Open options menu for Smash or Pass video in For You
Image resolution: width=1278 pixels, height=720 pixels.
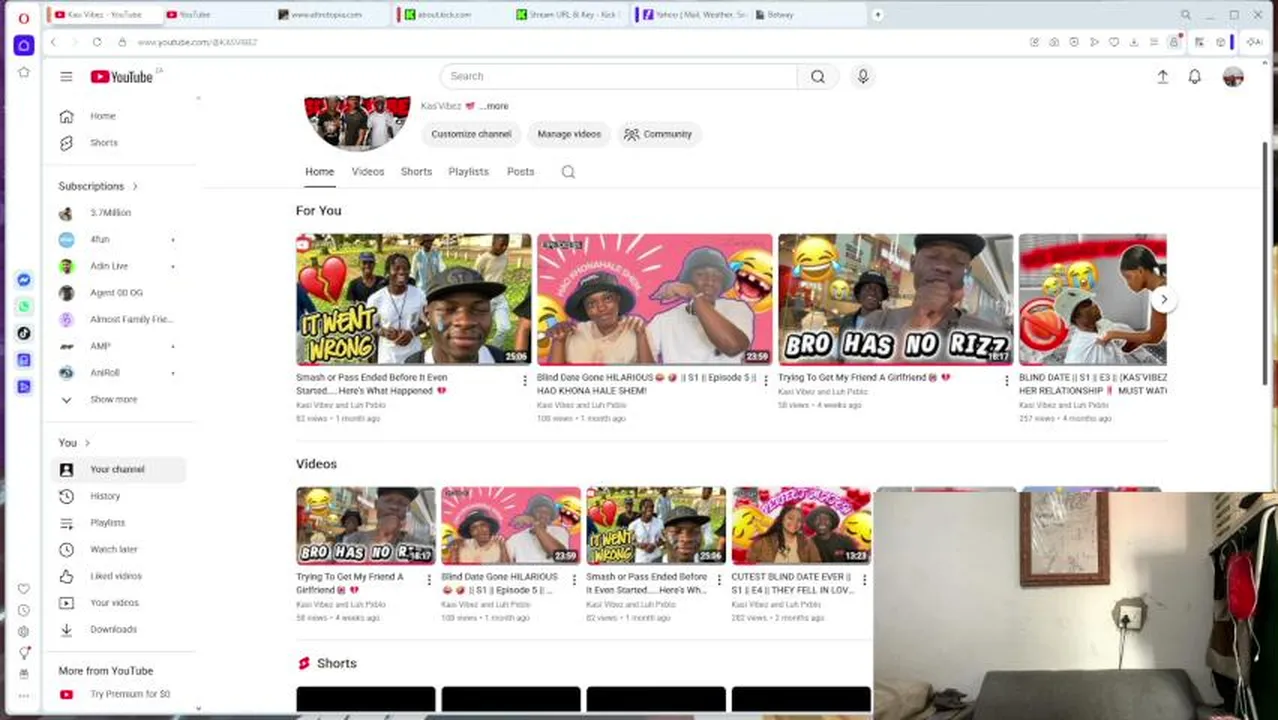524,381
